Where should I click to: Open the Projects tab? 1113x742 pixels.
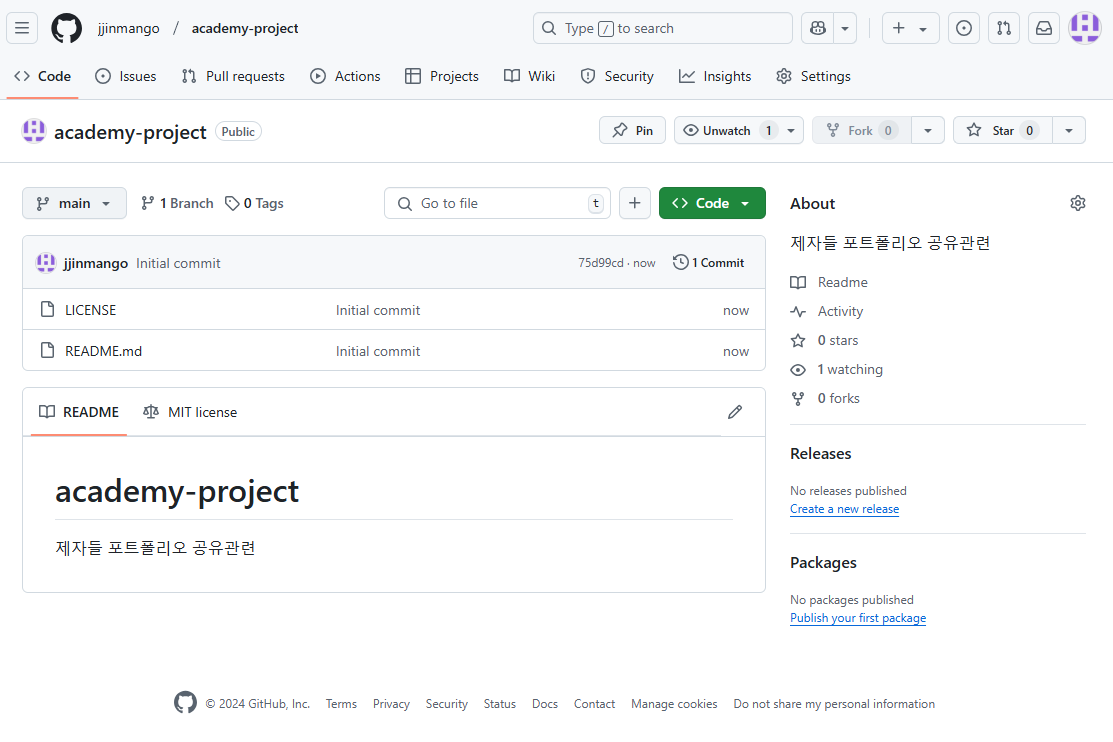pyautogui.click(x=442, y=76)
